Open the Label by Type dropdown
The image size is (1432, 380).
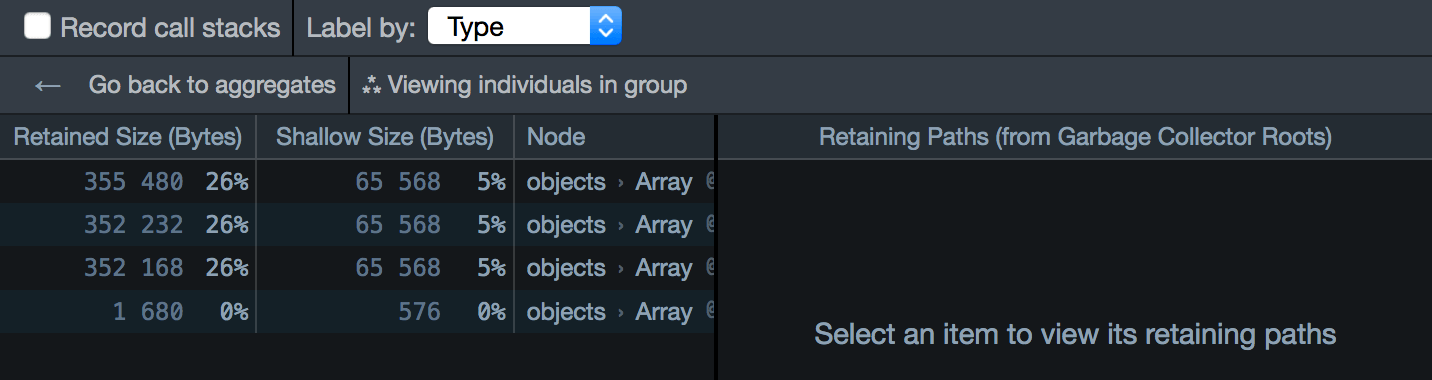click(x=524, y=27)
